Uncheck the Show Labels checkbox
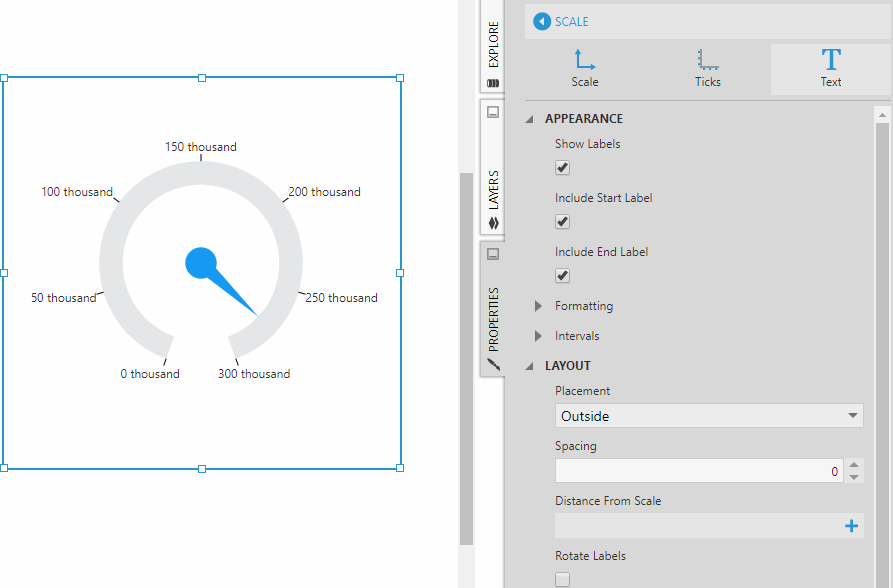The width and height of the screenshot is (893, 588). click(563, 168)
